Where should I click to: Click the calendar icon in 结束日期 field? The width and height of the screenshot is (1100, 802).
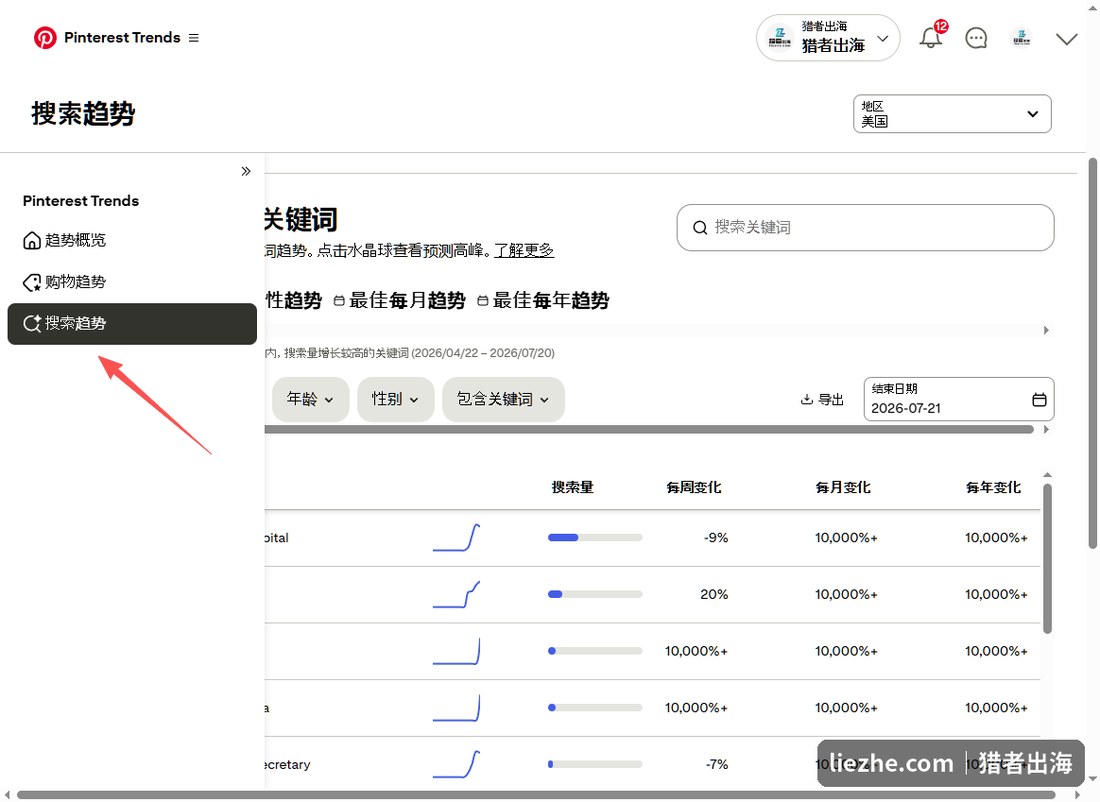[x=1039, y=400]
